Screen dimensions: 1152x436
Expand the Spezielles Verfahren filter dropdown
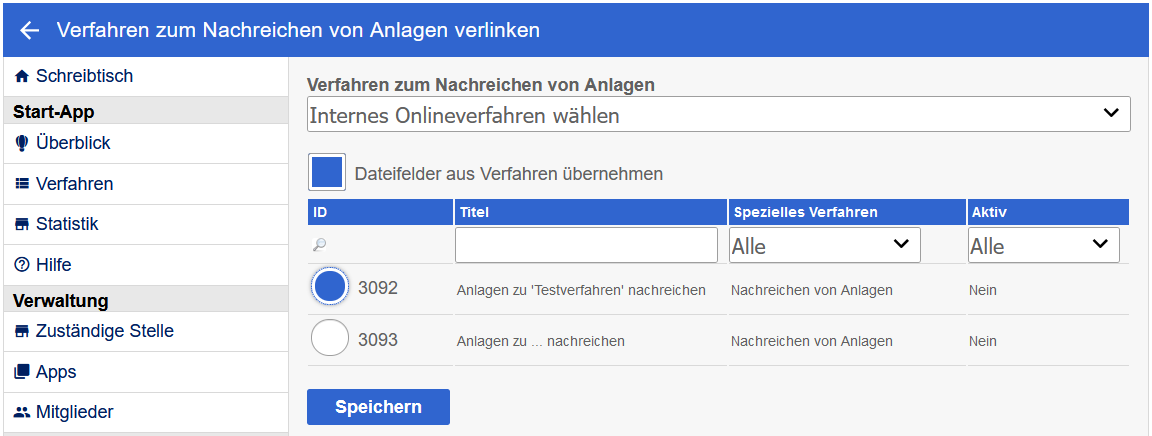pos(824,245)
